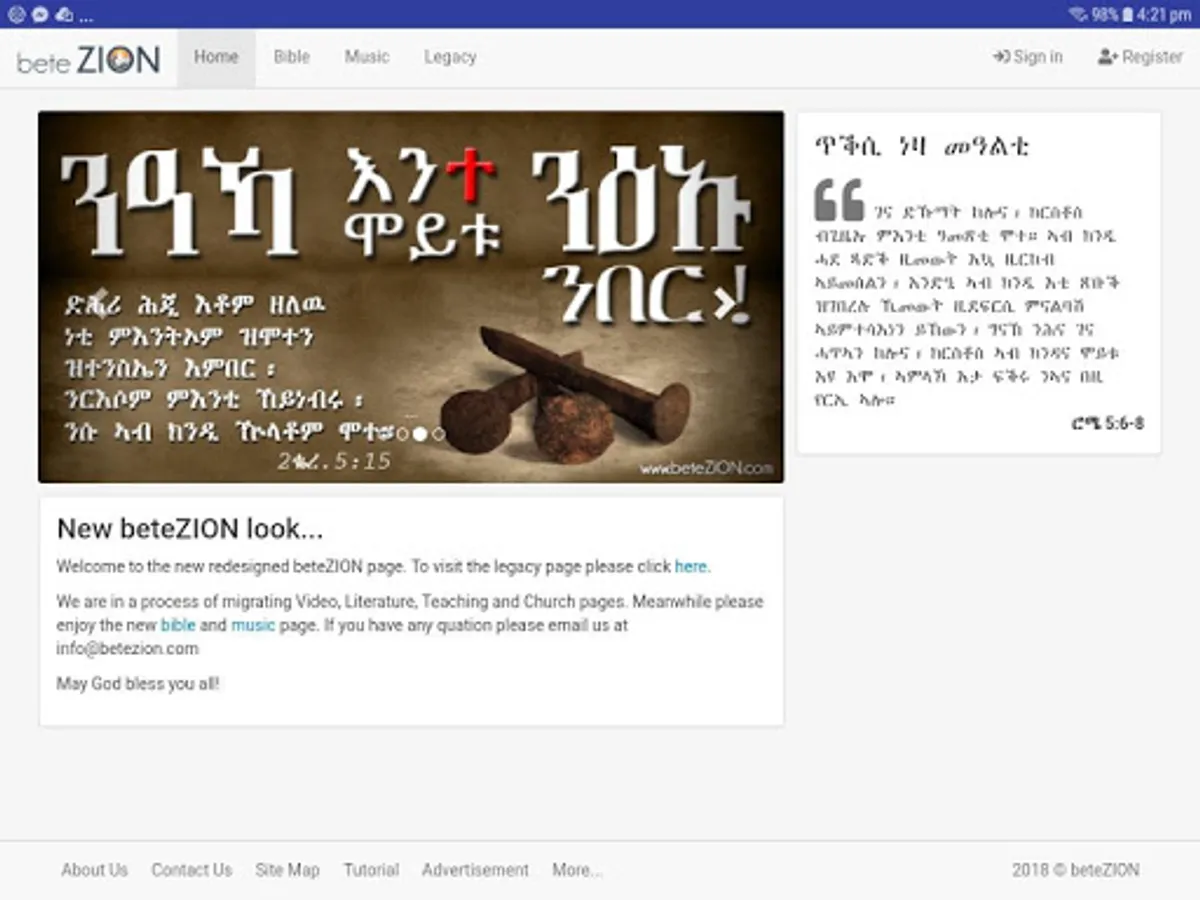The image size is (1200, 900).
Task: Follow the 'here' legacy page link
Action: click(x=690, y=566)
